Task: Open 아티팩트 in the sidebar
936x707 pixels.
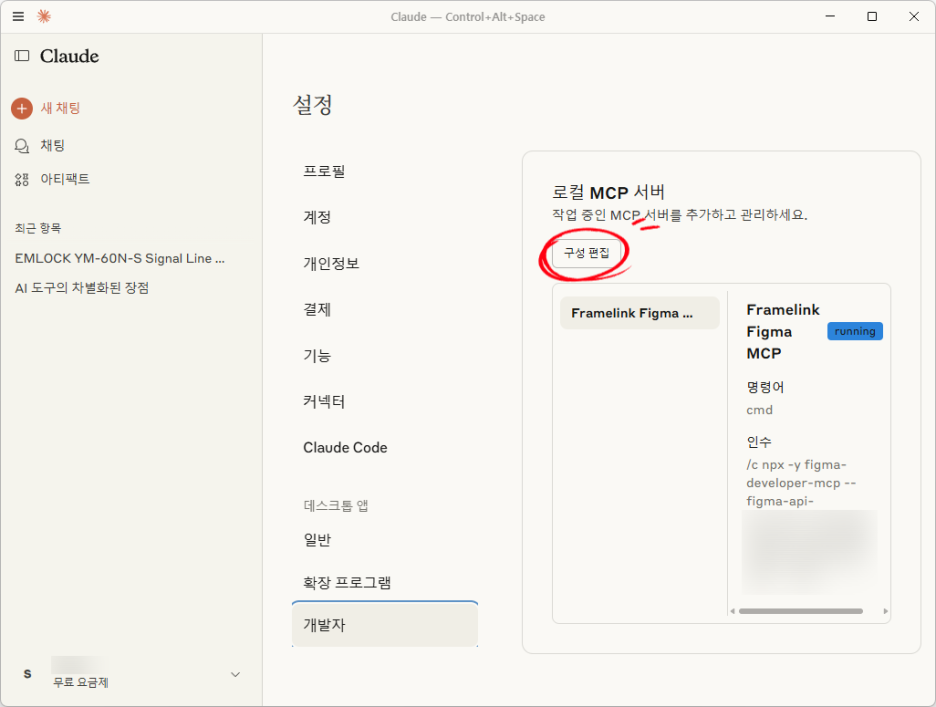Action: [65, 179]
